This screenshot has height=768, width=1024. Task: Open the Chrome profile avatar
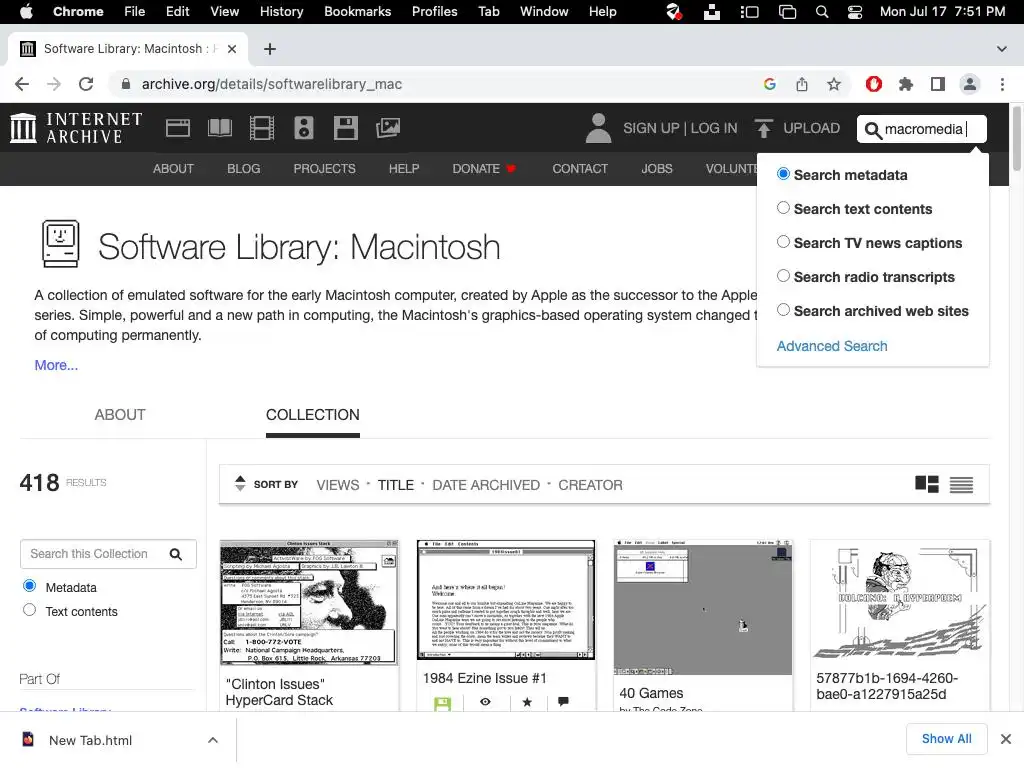[970, 84]
